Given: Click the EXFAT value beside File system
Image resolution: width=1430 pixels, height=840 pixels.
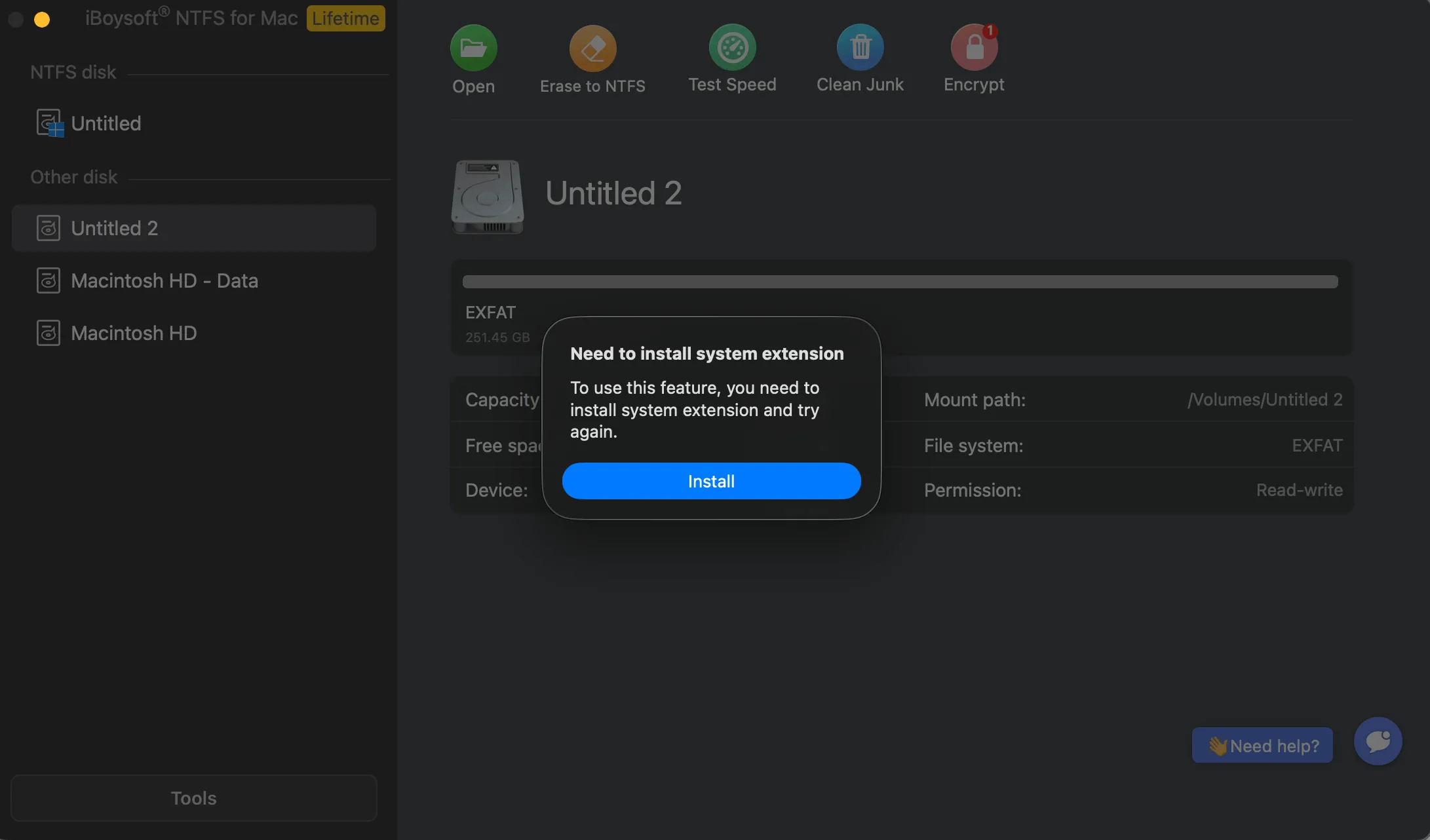Looking at the screenshot, I should [1317, 446].
